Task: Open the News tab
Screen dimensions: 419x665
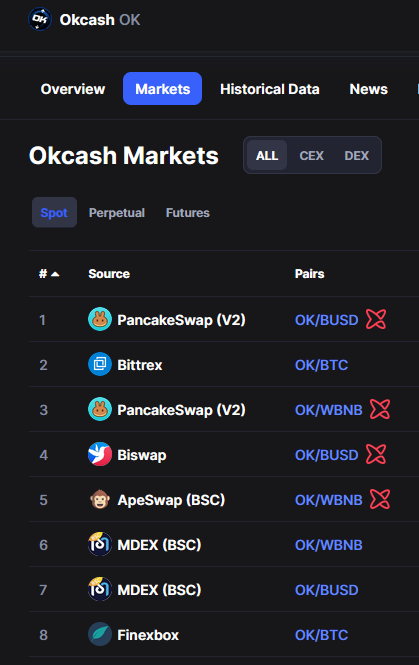Action: pos(369,89)
